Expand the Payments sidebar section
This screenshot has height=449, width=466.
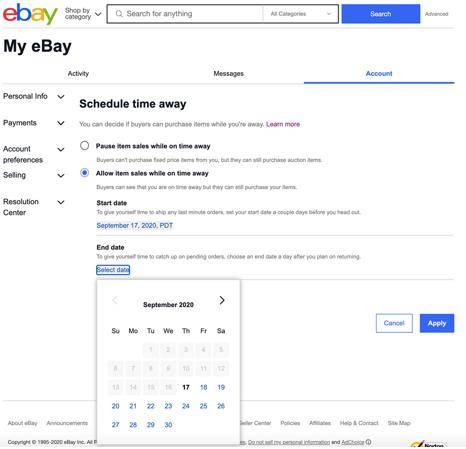[61, 123]
